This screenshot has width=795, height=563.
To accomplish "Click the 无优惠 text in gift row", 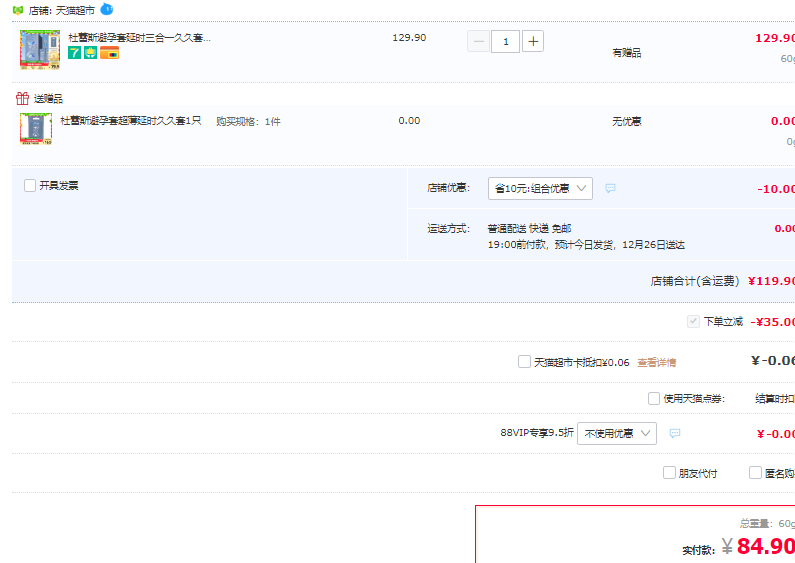I will 627,121.
